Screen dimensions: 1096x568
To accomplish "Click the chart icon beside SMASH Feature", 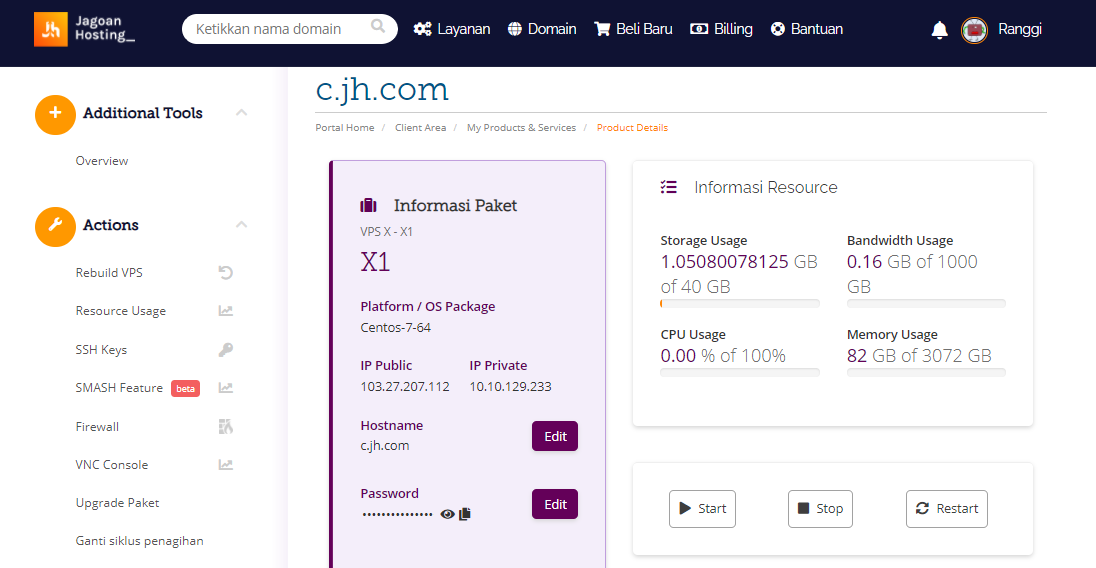I will click(x=225, y=388).
